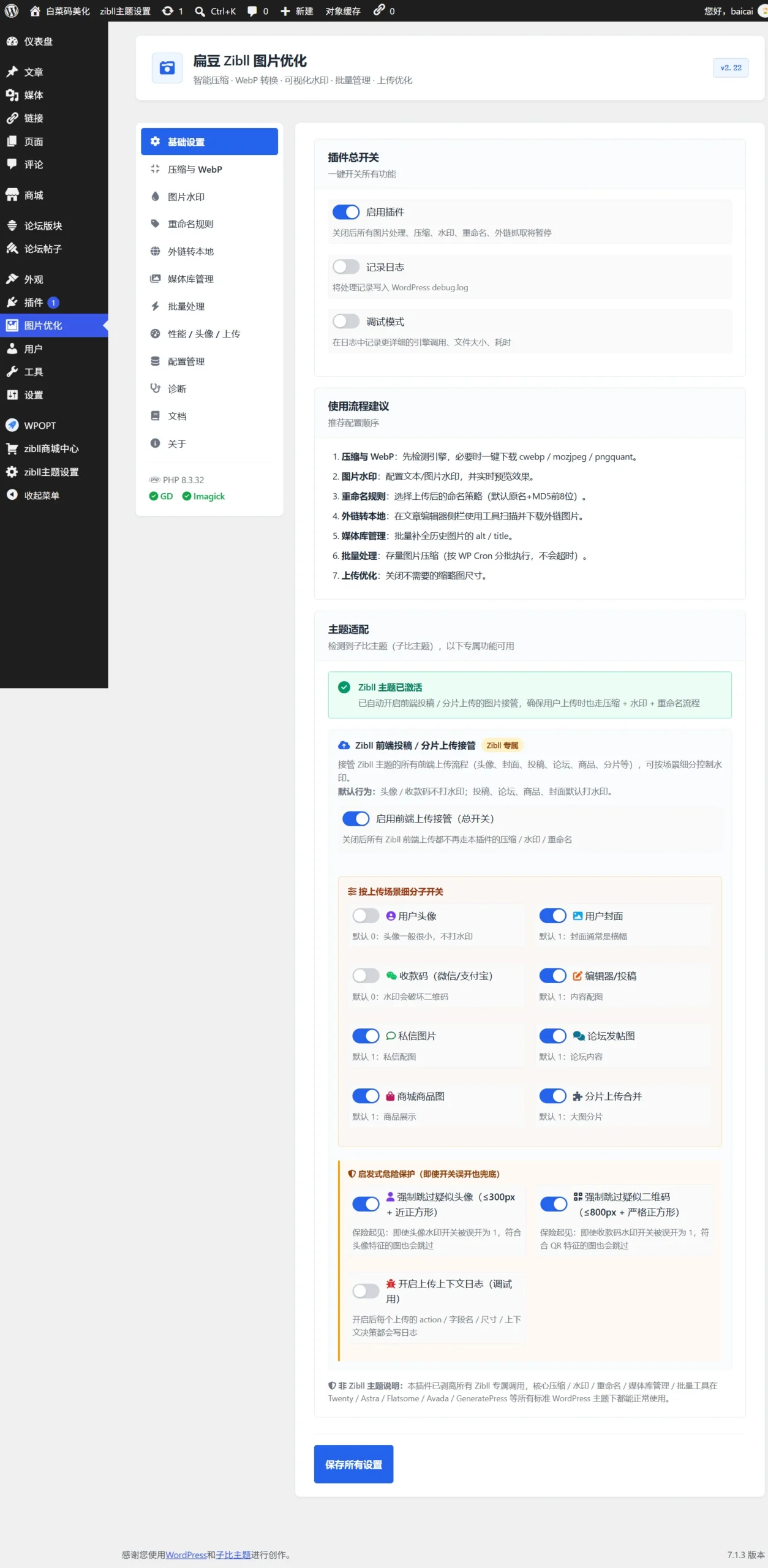Click the 新建 button in admin bar
The width and height of the screenshot is (768, 1568).
click(296, 11)
